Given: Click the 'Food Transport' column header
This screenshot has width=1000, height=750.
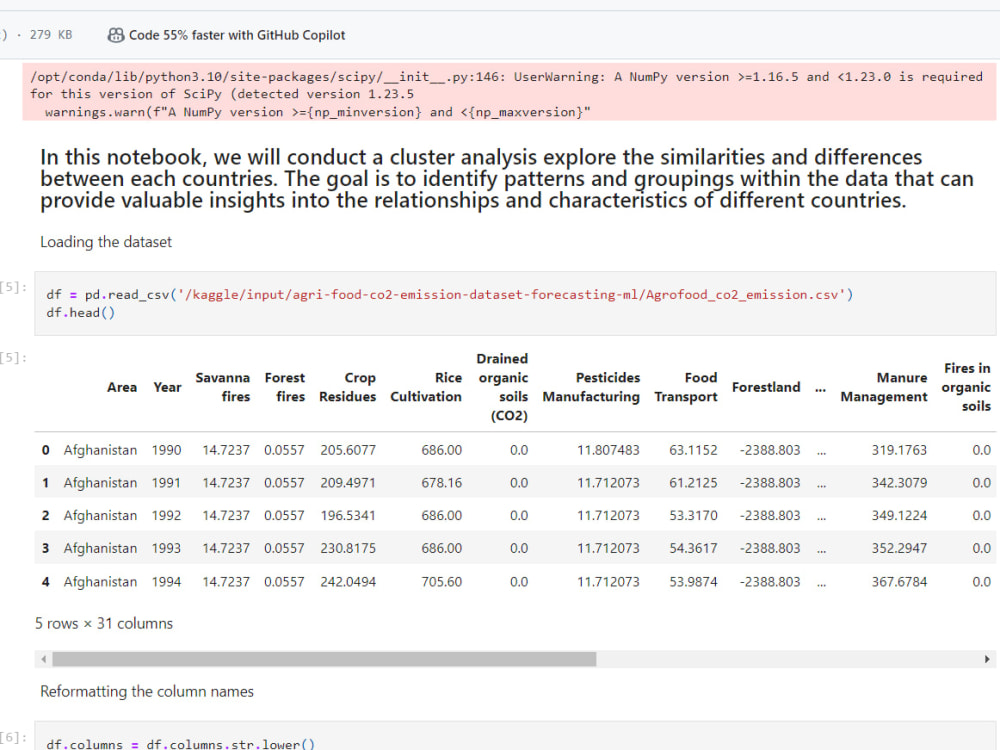Looking at the screenshot, I should click(x=686, y=387).
